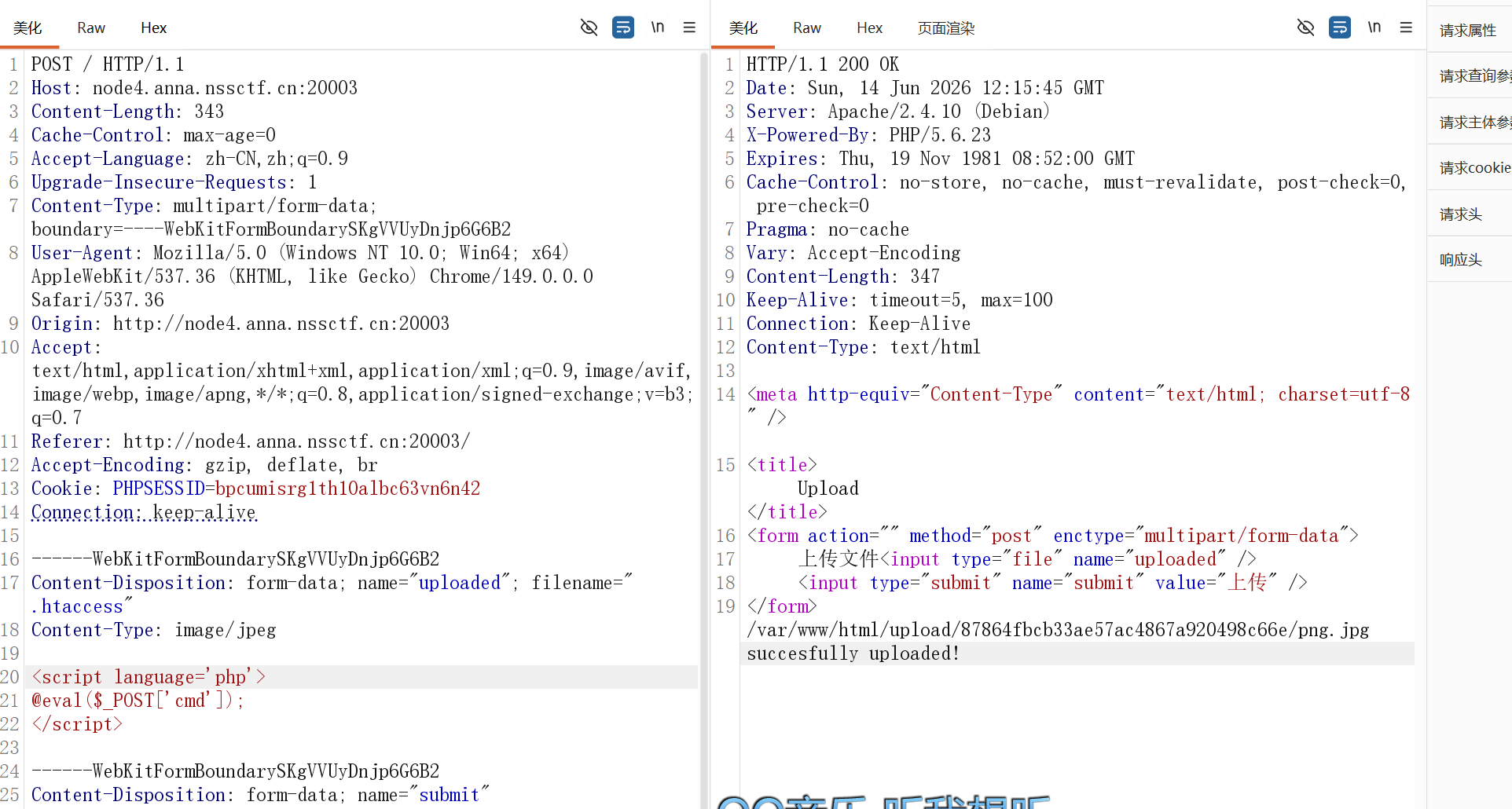Click the Content-Type: text/html response header
Viewport: 1512px width, 809px height.
(x=864, y=347)
